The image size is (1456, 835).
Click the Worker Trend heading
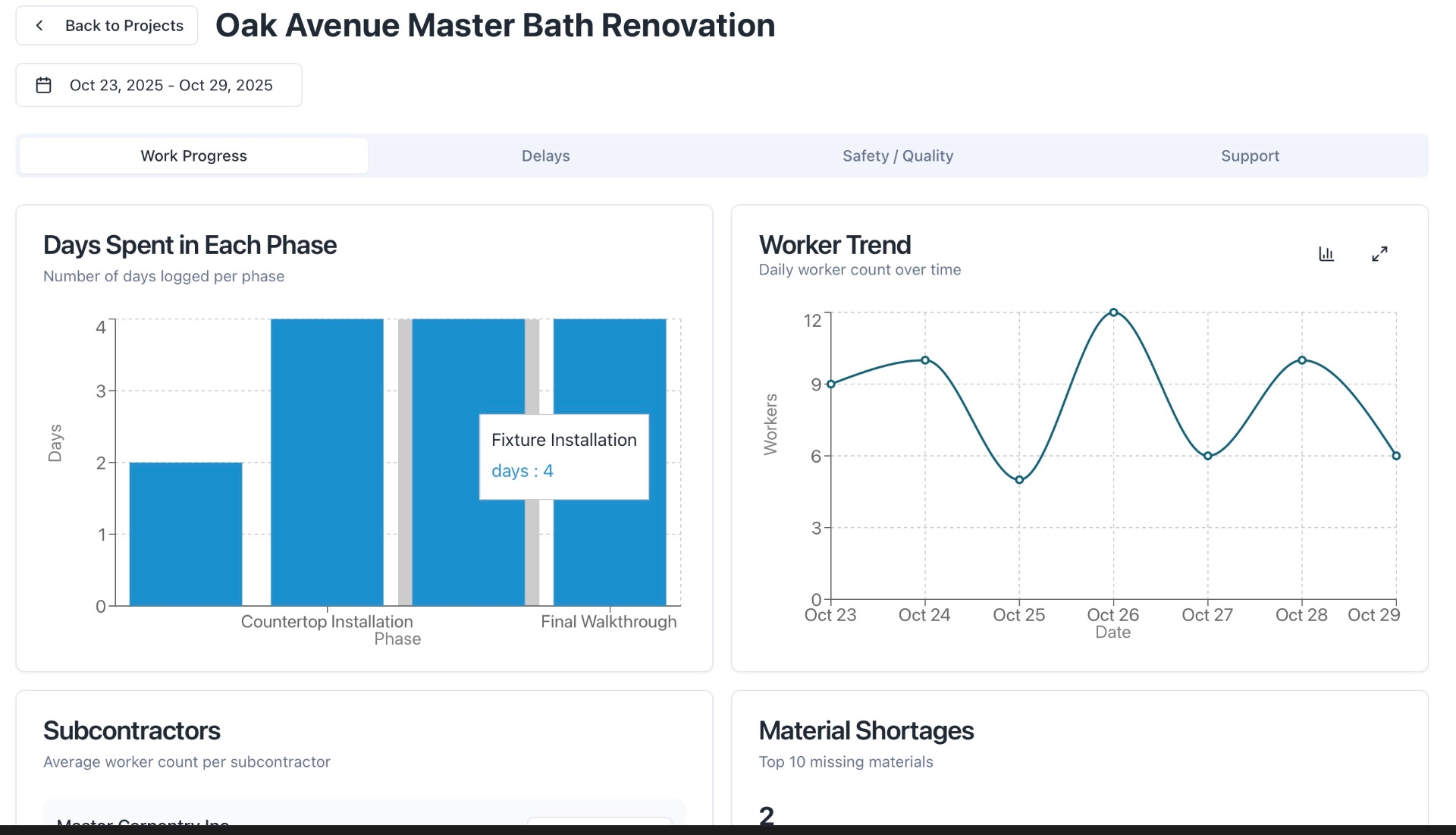click(835, 245)
